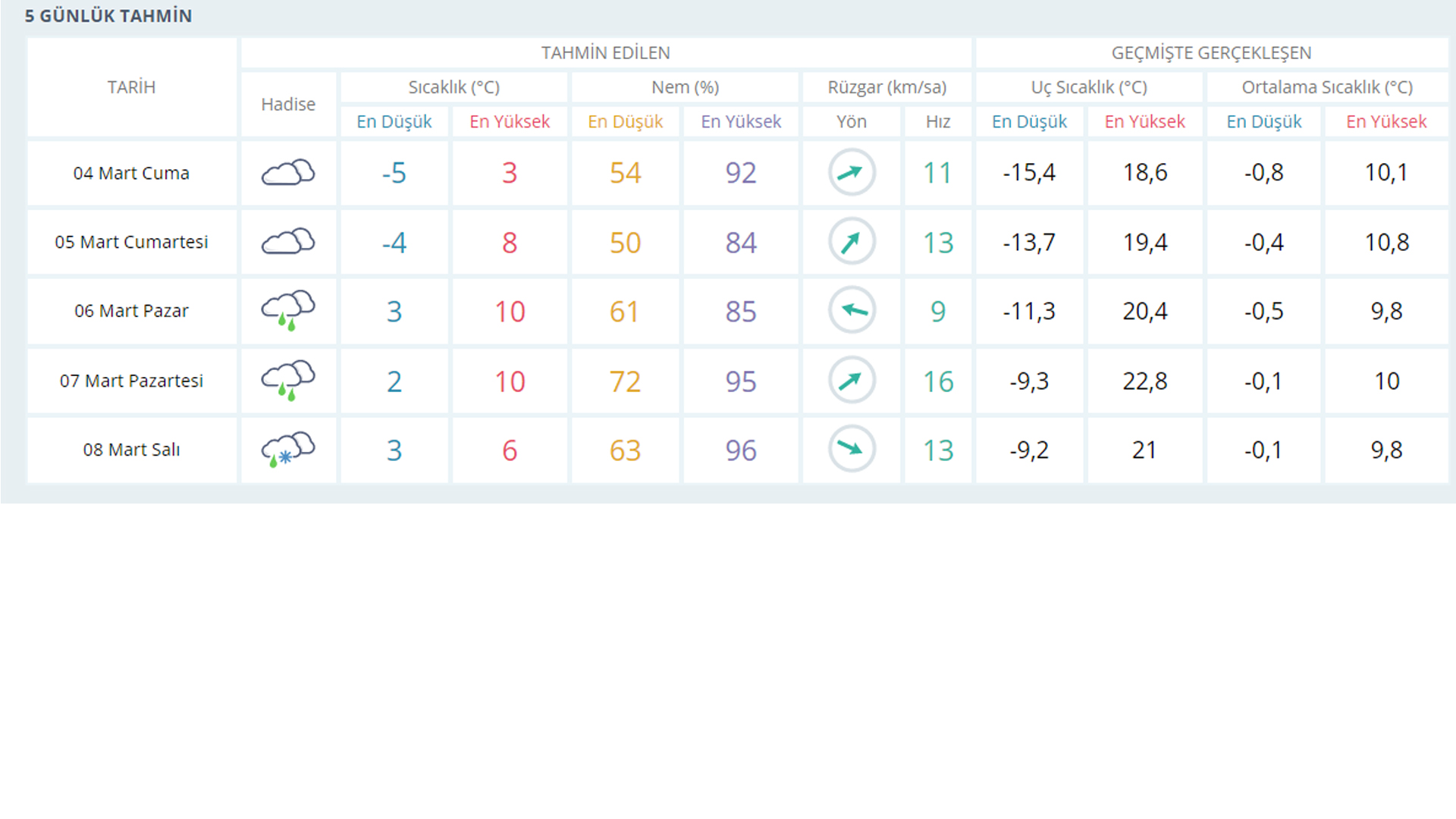Viewport: 1456px width, 819px height.
Task: Click wind direction arrow for 07 Mart Pazartesi
Action: [851, 380]
